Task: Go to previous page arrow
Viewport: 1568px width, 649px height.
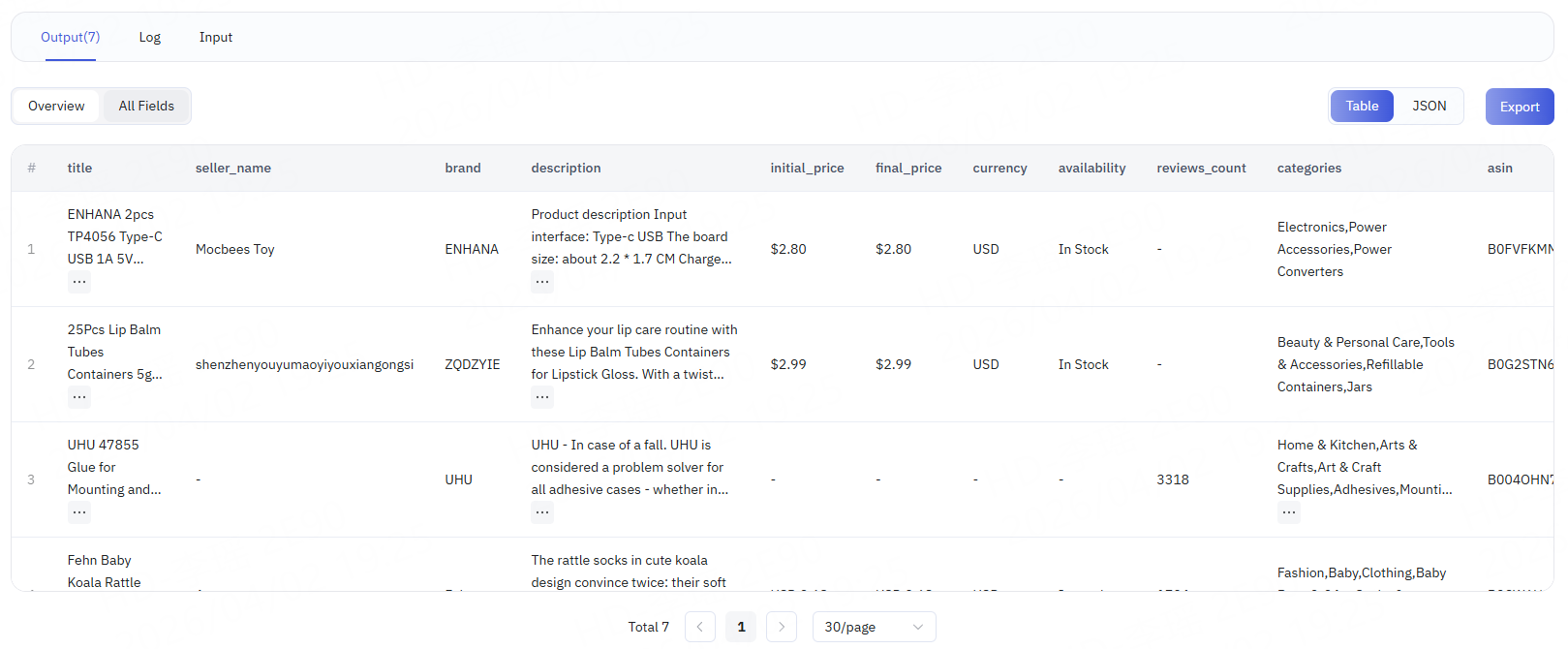Action: point(700,627)
